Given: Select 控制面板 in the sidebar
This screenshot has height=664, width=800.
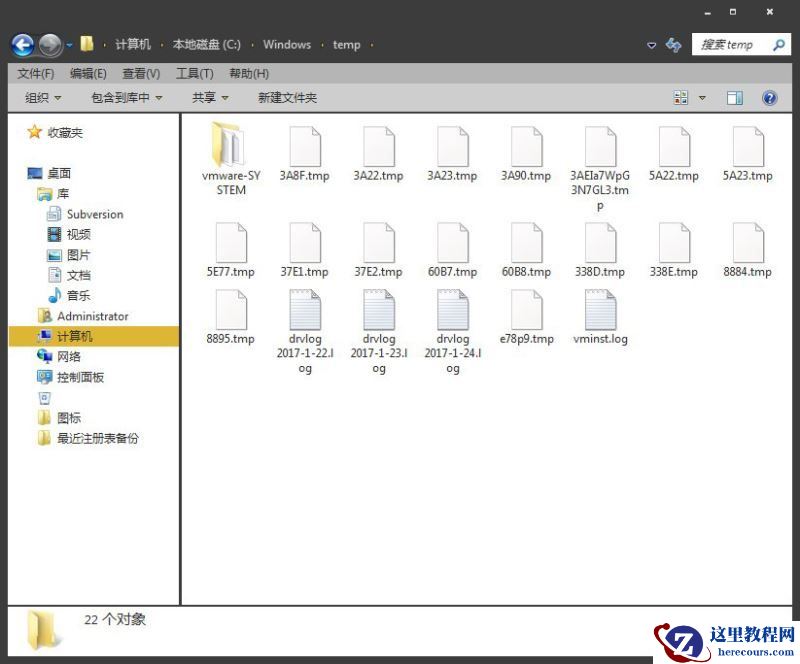Looking at the screenshot, I should point(78,377).
